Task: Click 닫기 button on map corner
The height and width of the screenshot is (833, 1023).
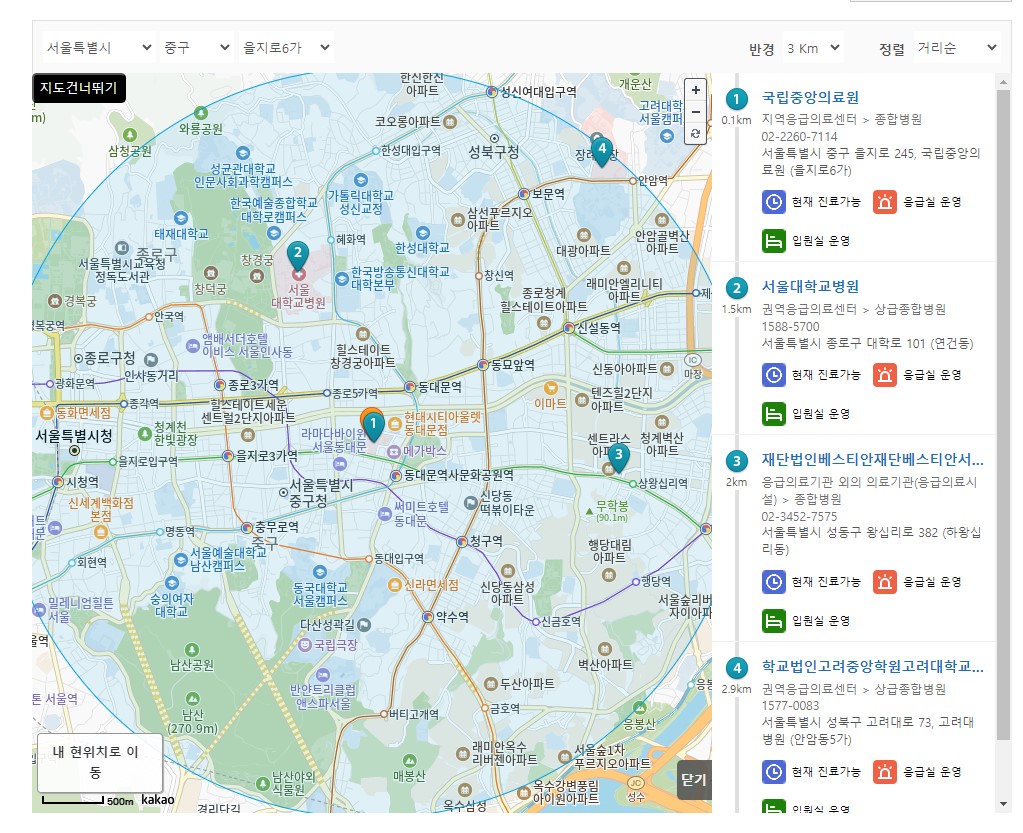Action: pyautogui.click(x=694, y=780)
